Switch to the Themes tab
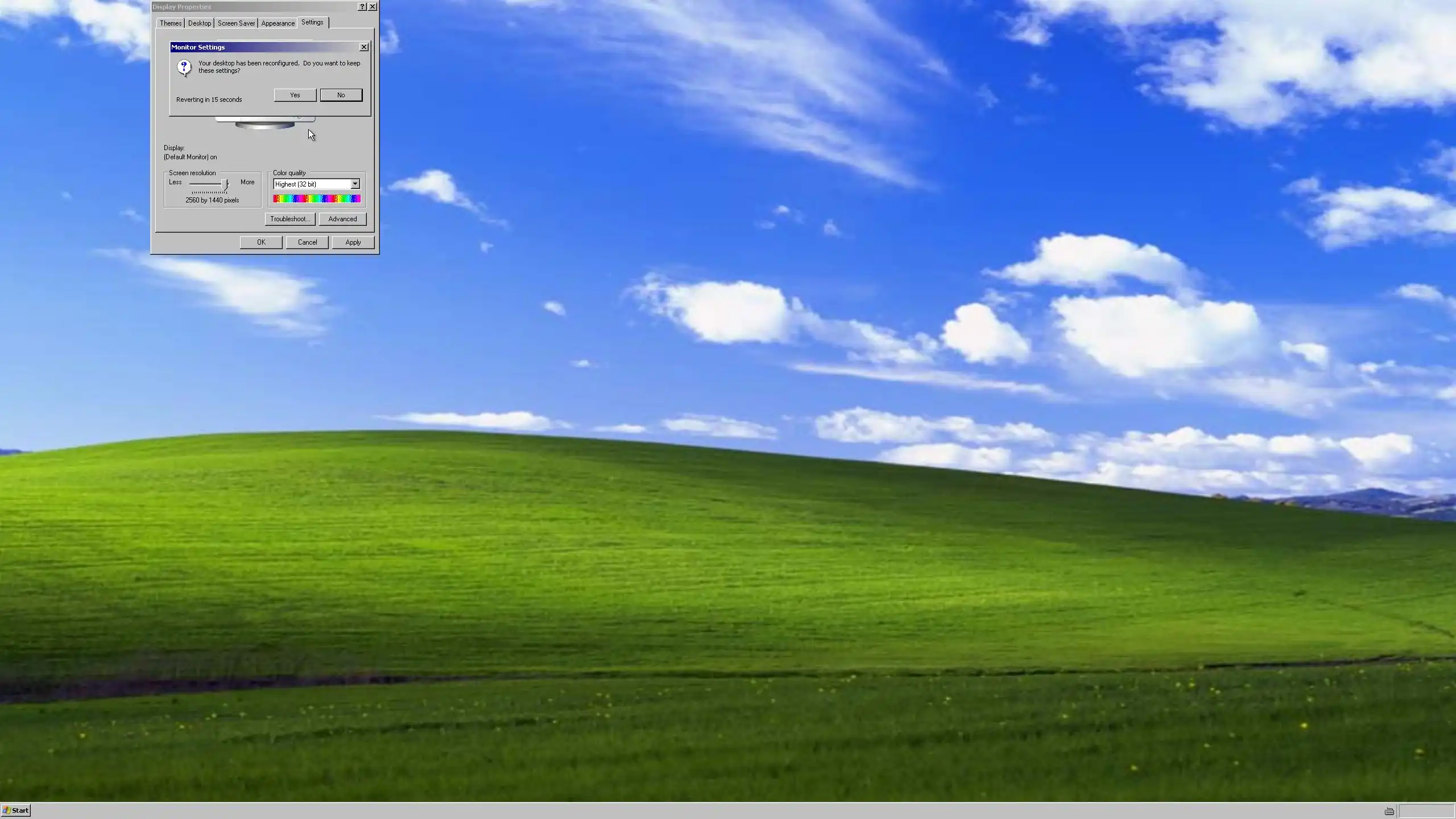Screen dimensions: 1456x819 (x=170, y=23)
